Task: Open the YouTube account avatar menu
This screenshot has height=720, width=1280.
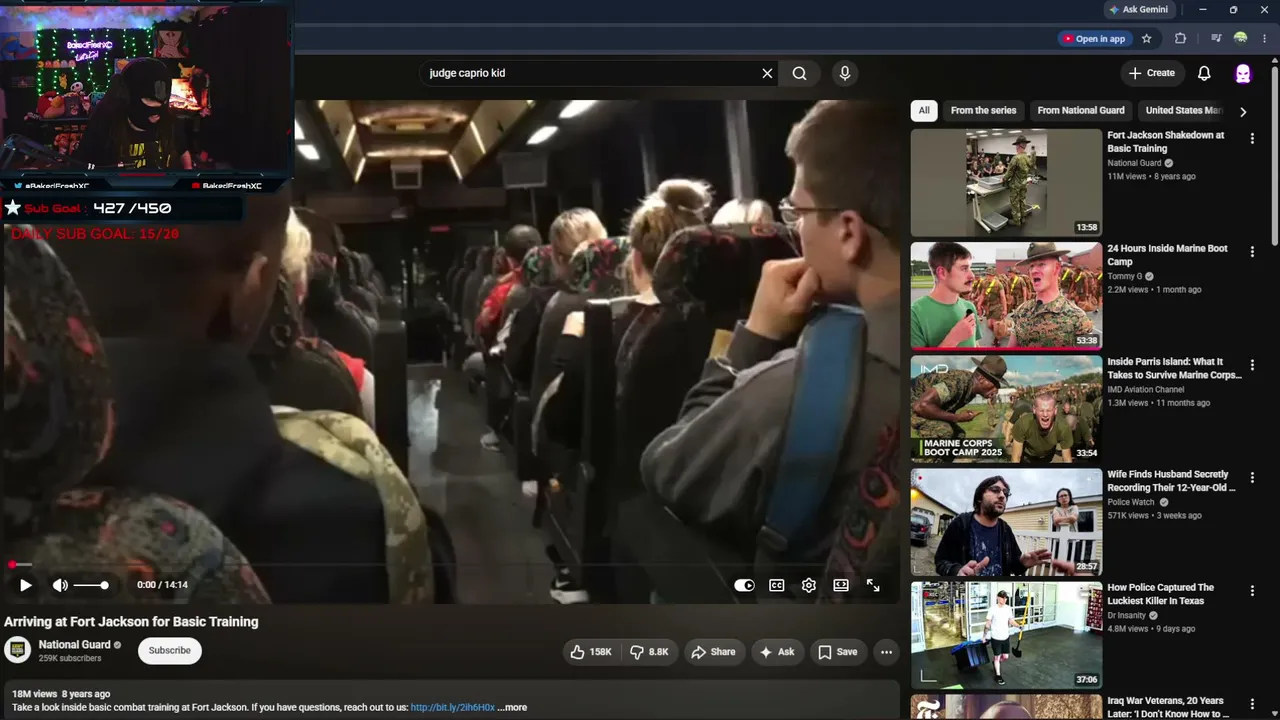Action: coord(1243,73)
